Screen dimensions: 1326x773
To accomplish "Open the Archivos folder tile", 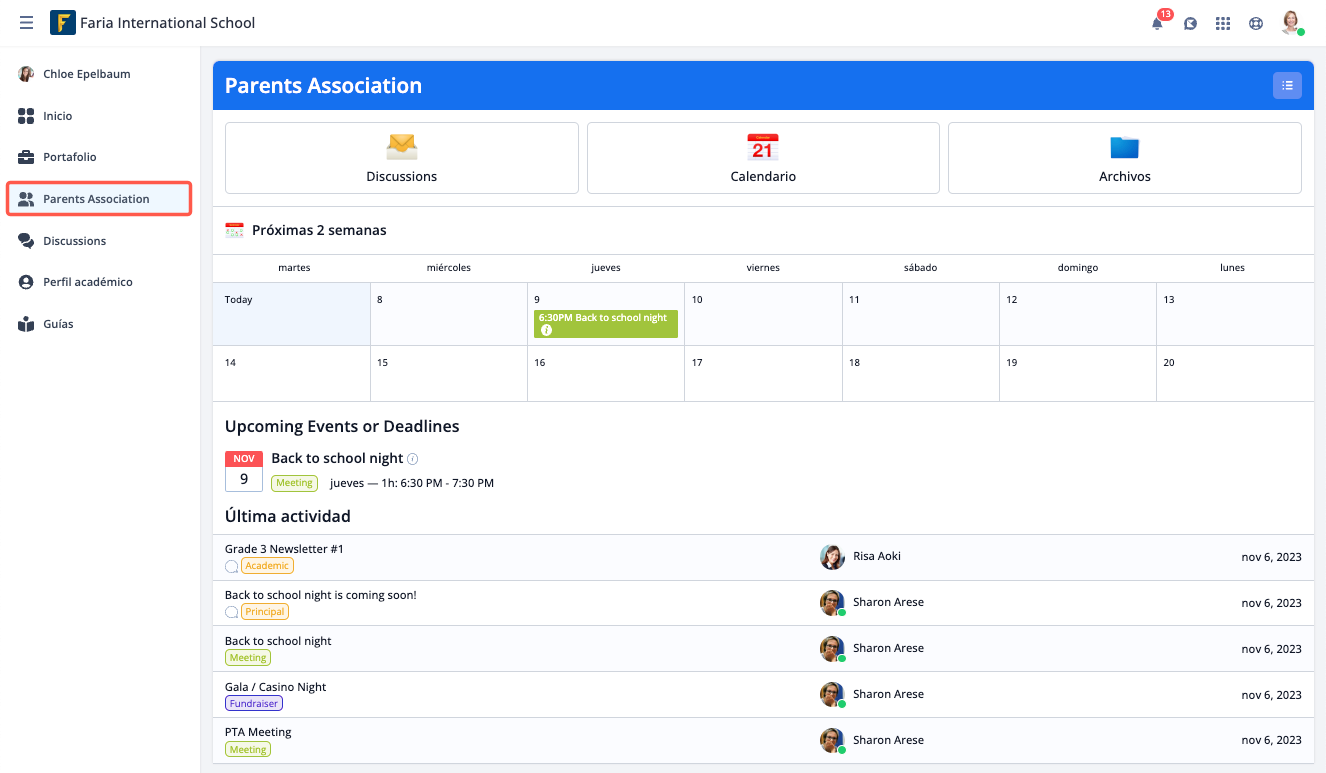I will coord(1124,158).
